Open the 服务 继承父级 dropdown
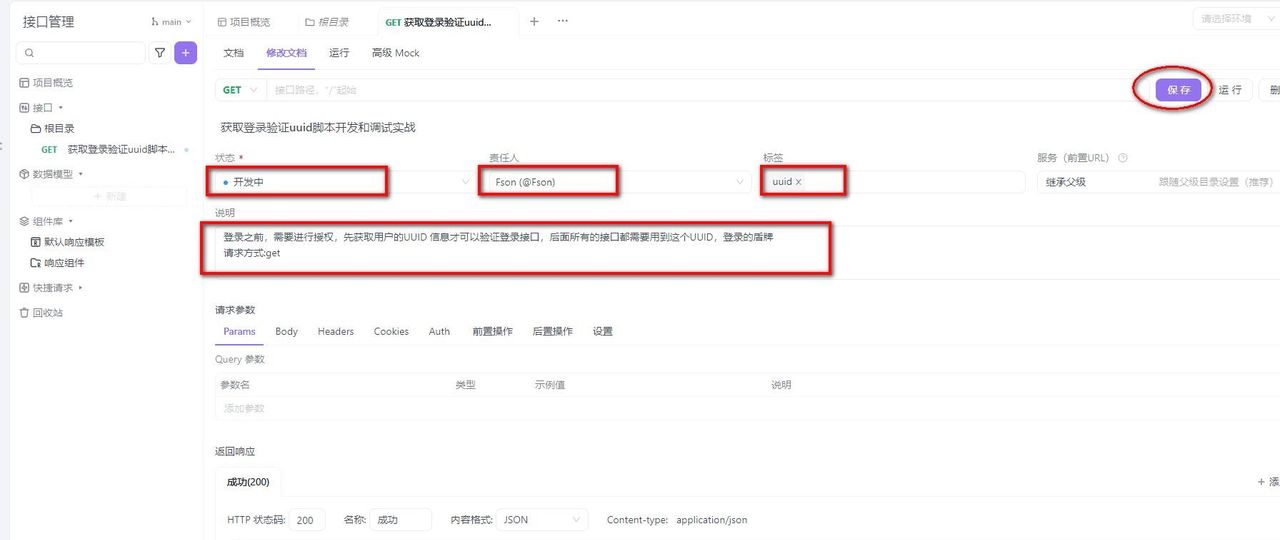 [1159, 182]
